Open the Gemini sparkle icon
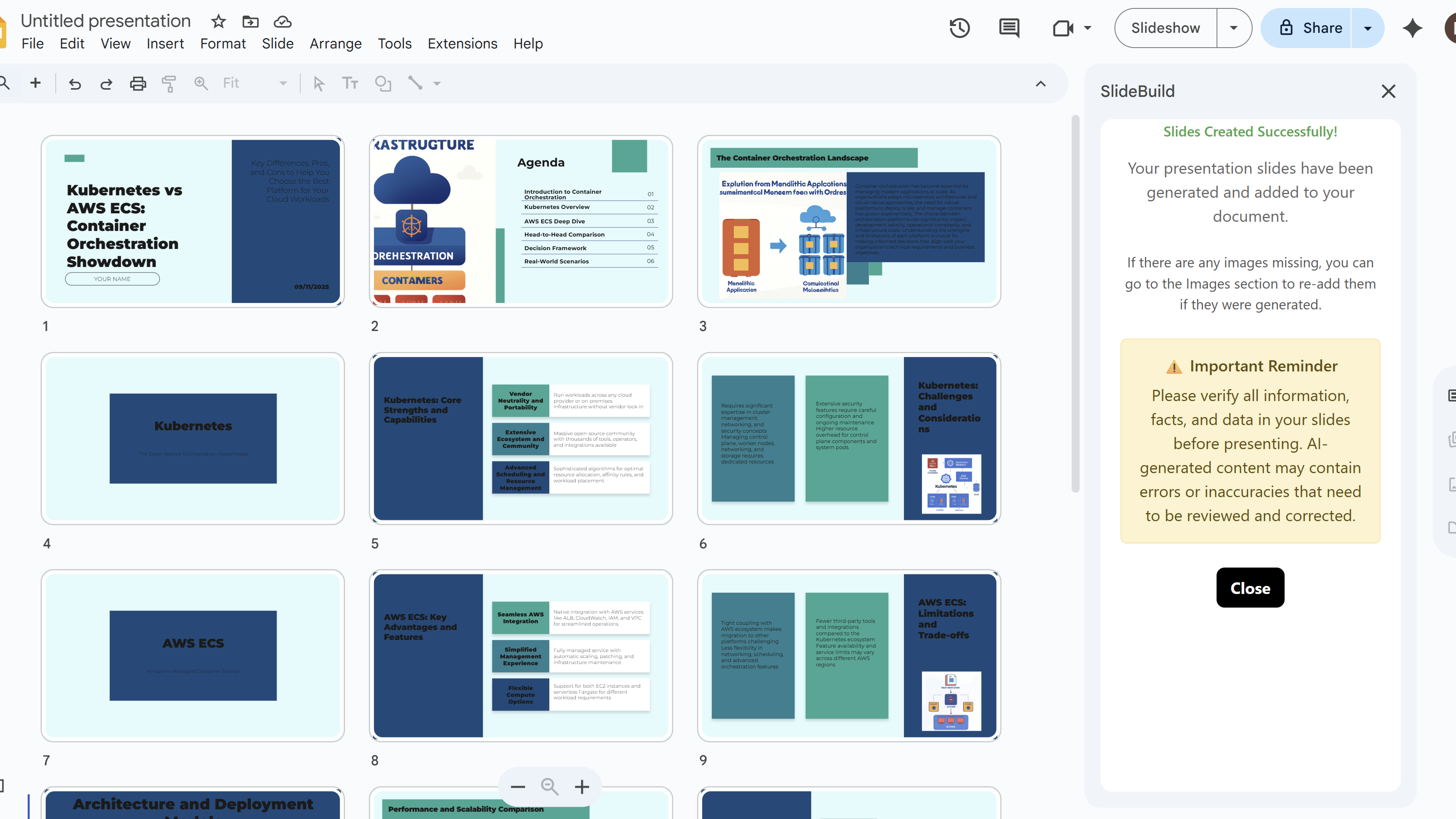Screen dimensions: 1456x819 [1412, 28]
